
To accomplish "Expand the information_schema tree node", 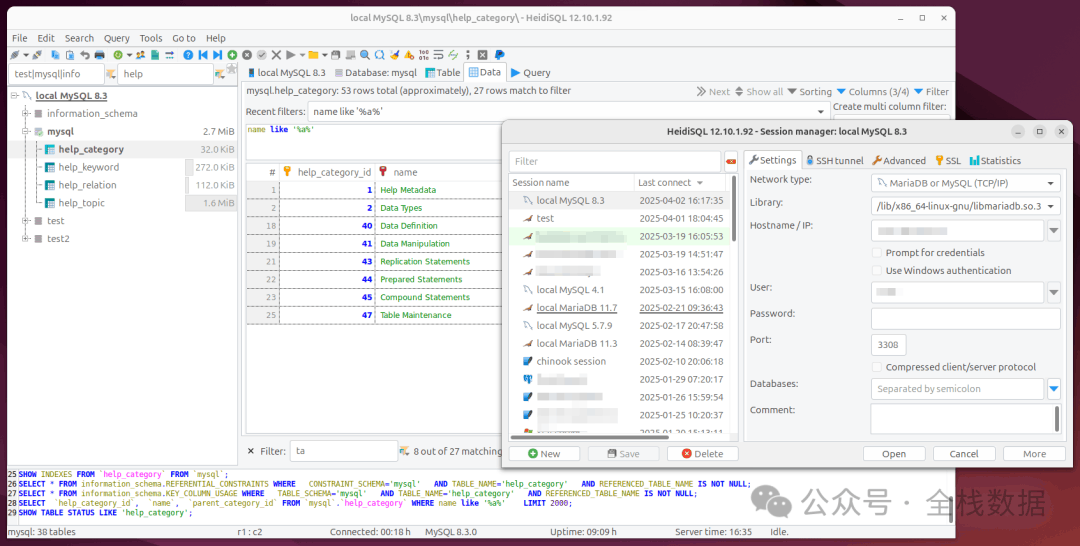I will [25, 114].
